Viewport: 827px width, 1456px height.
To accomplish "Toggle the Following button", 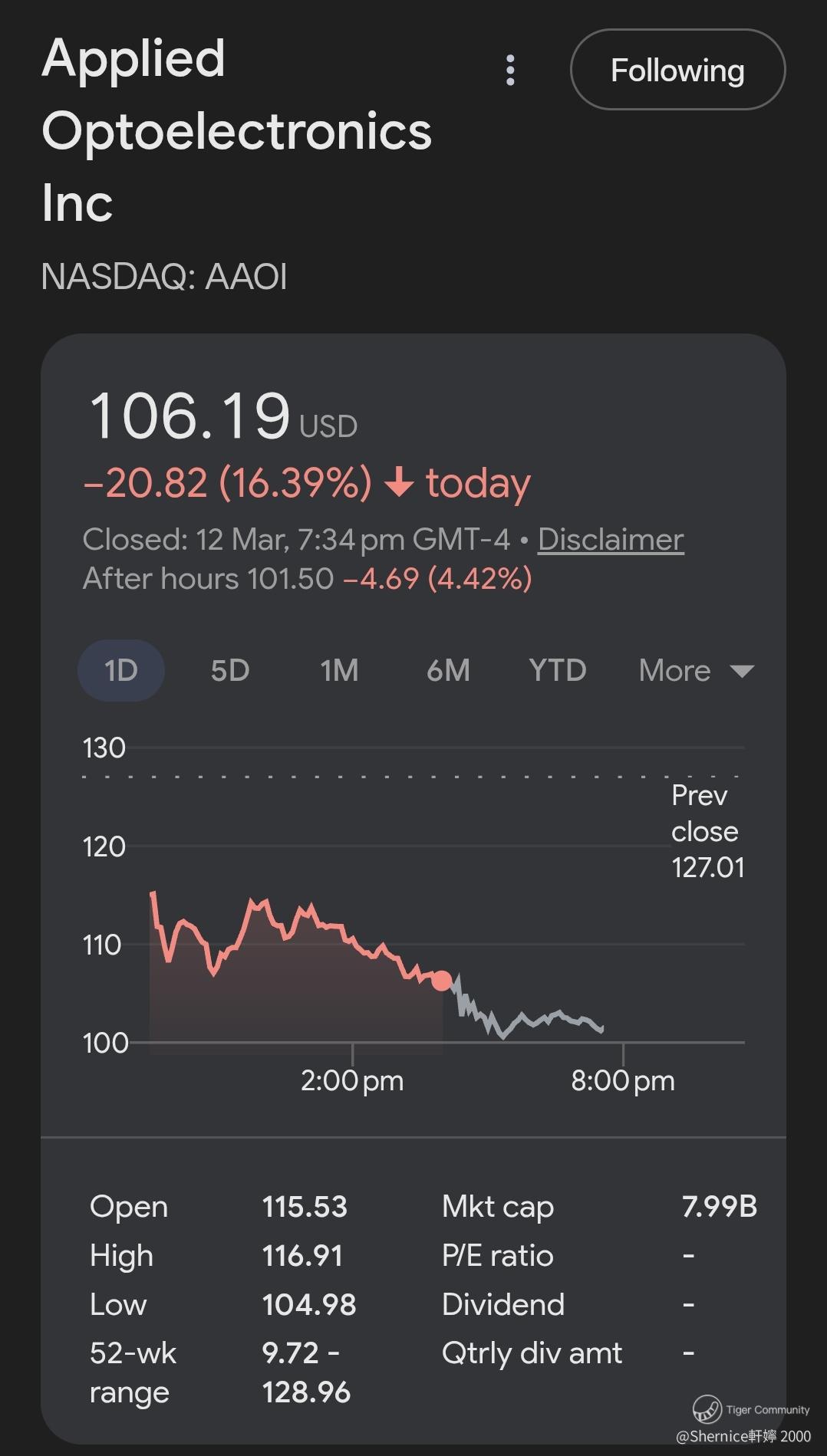I will coord(677,70).
